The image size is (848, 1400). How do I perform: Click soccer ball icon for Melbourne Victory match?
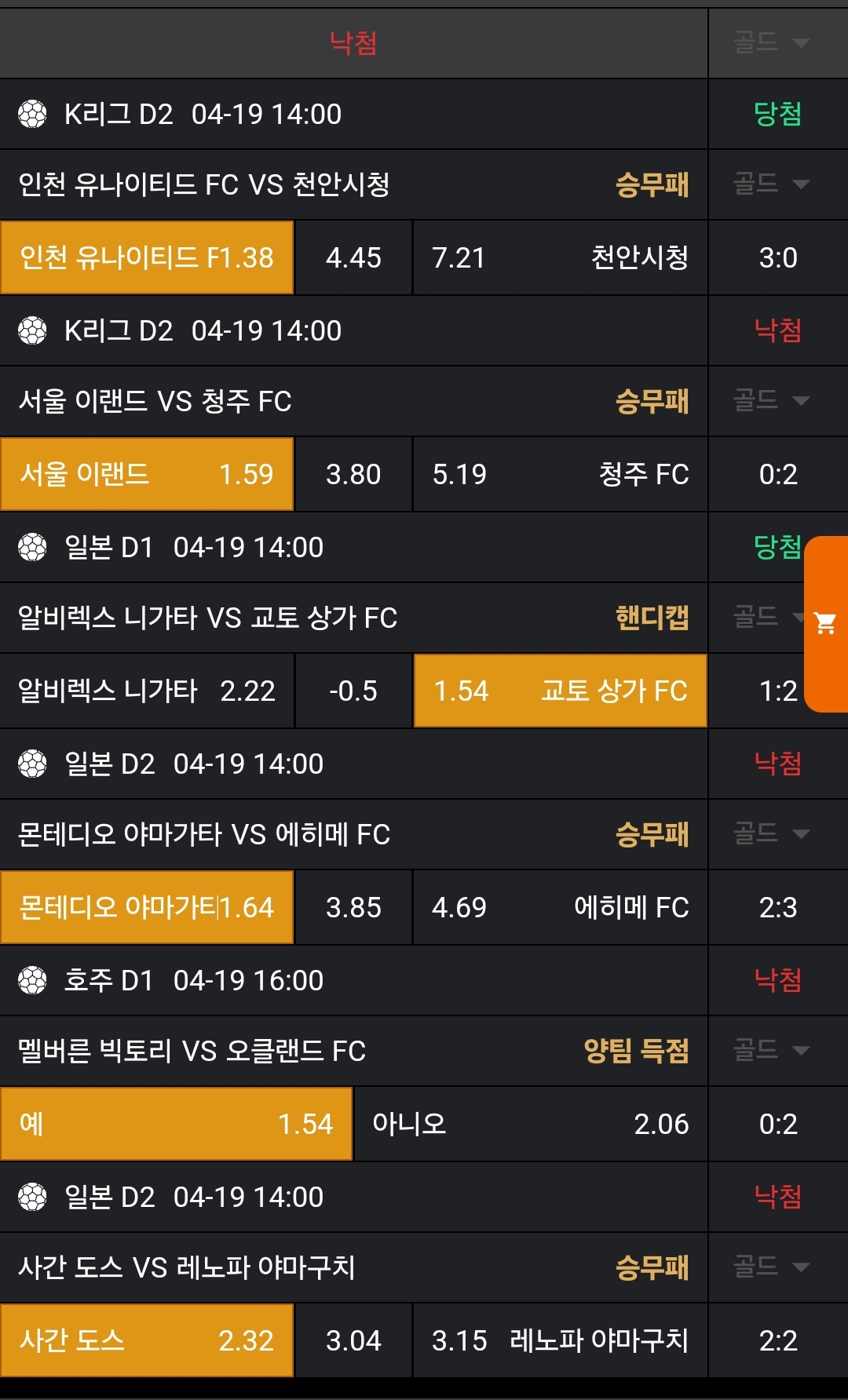click(32, 981)
